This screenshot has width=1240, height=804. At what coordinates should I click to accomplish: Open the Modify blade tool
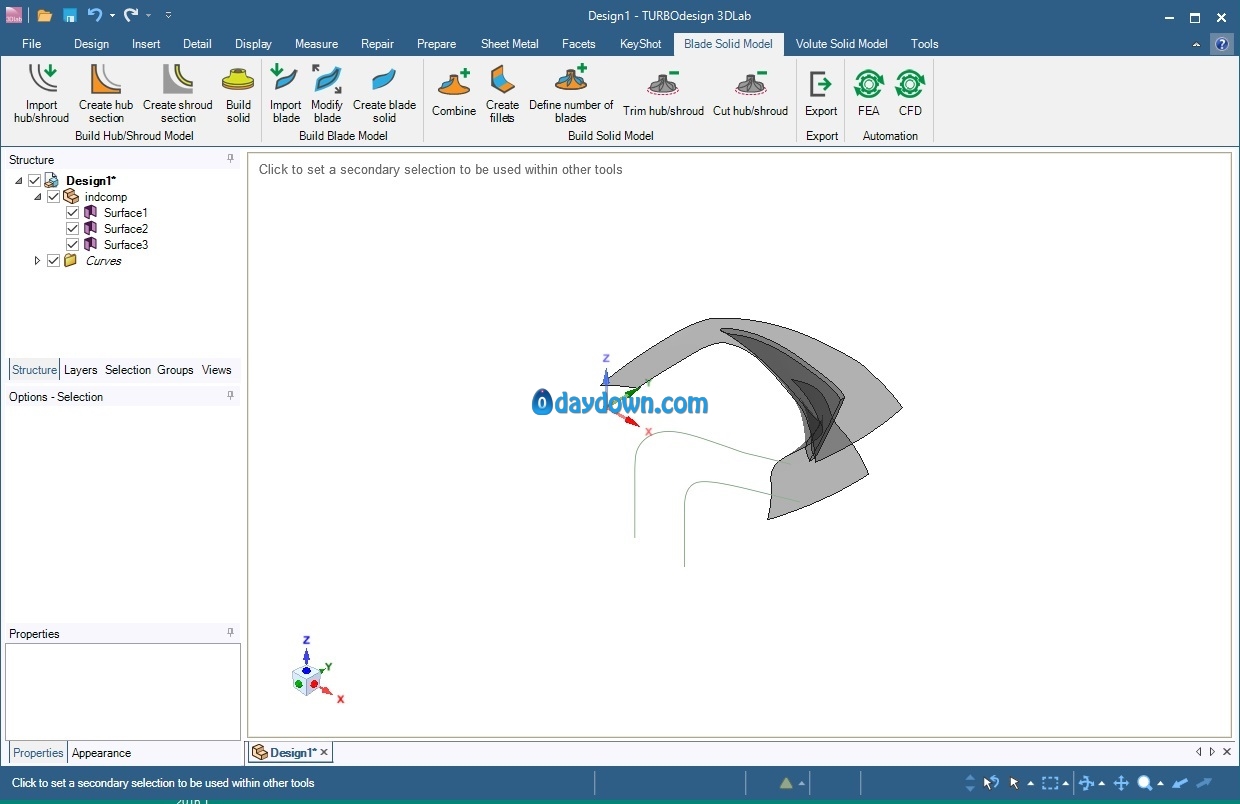(x=327, y=80)
